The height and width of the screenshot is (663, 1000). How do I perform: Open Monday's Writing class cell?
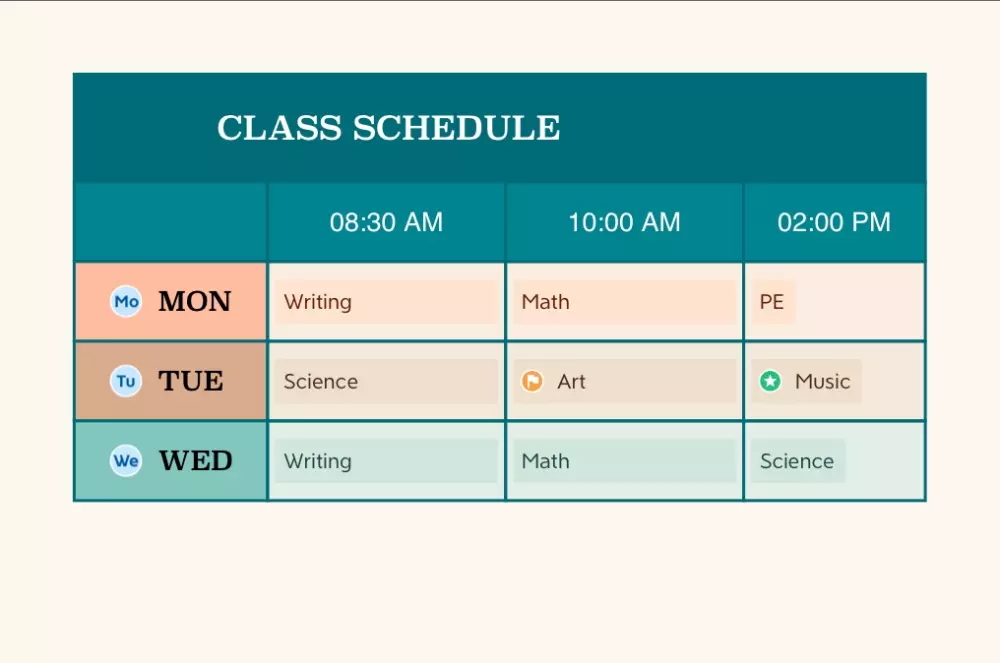tap(386, 302)
